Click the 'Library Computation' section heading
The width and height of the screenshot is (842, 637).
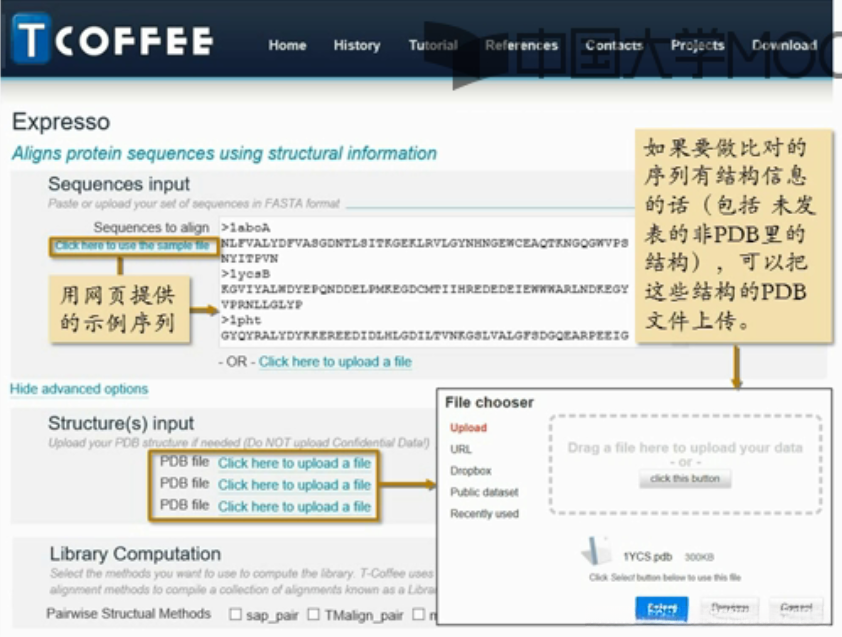coord(135,554)
